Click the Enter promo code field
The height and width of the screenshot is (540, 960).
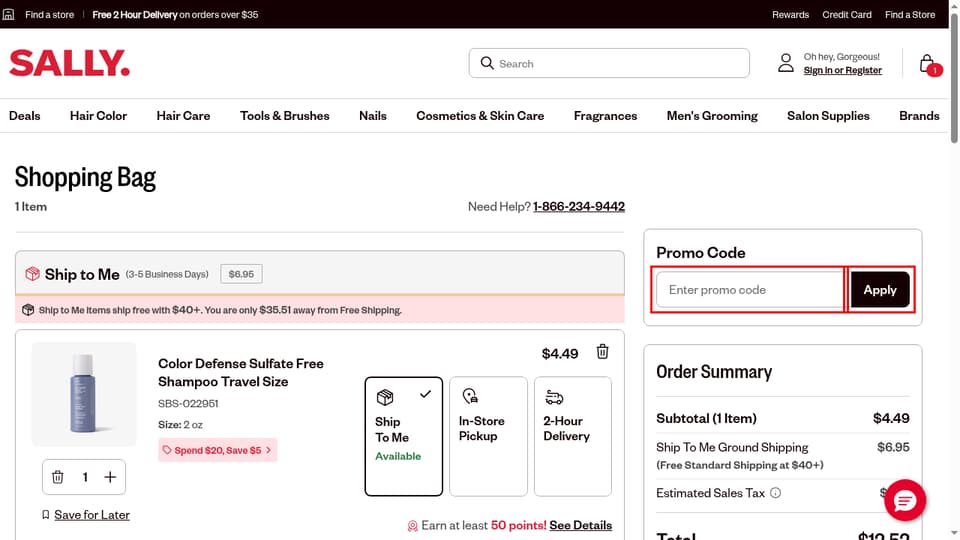coord(750,290)
